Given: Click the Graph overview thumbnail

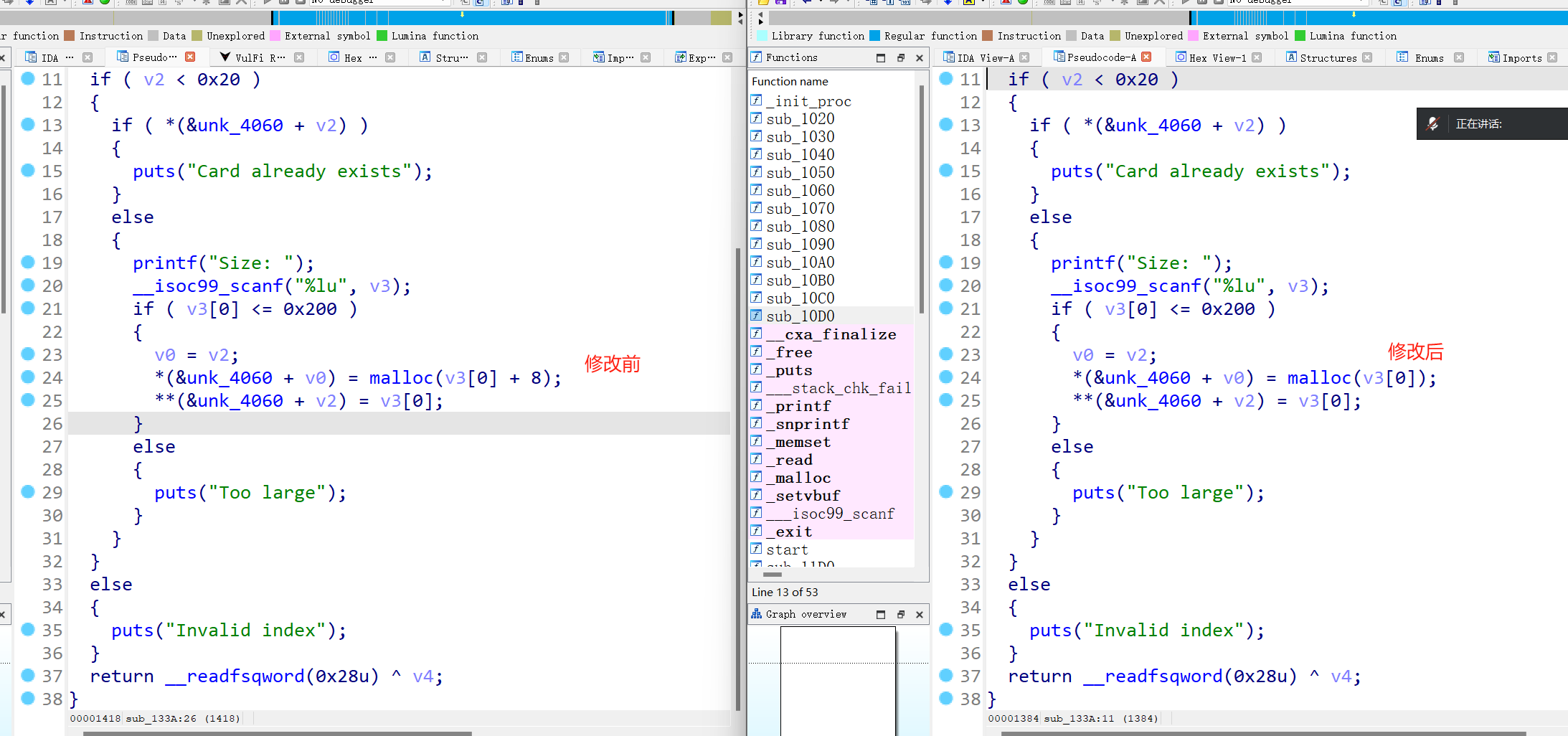Looking at the screenshot, I should (838, 681).
